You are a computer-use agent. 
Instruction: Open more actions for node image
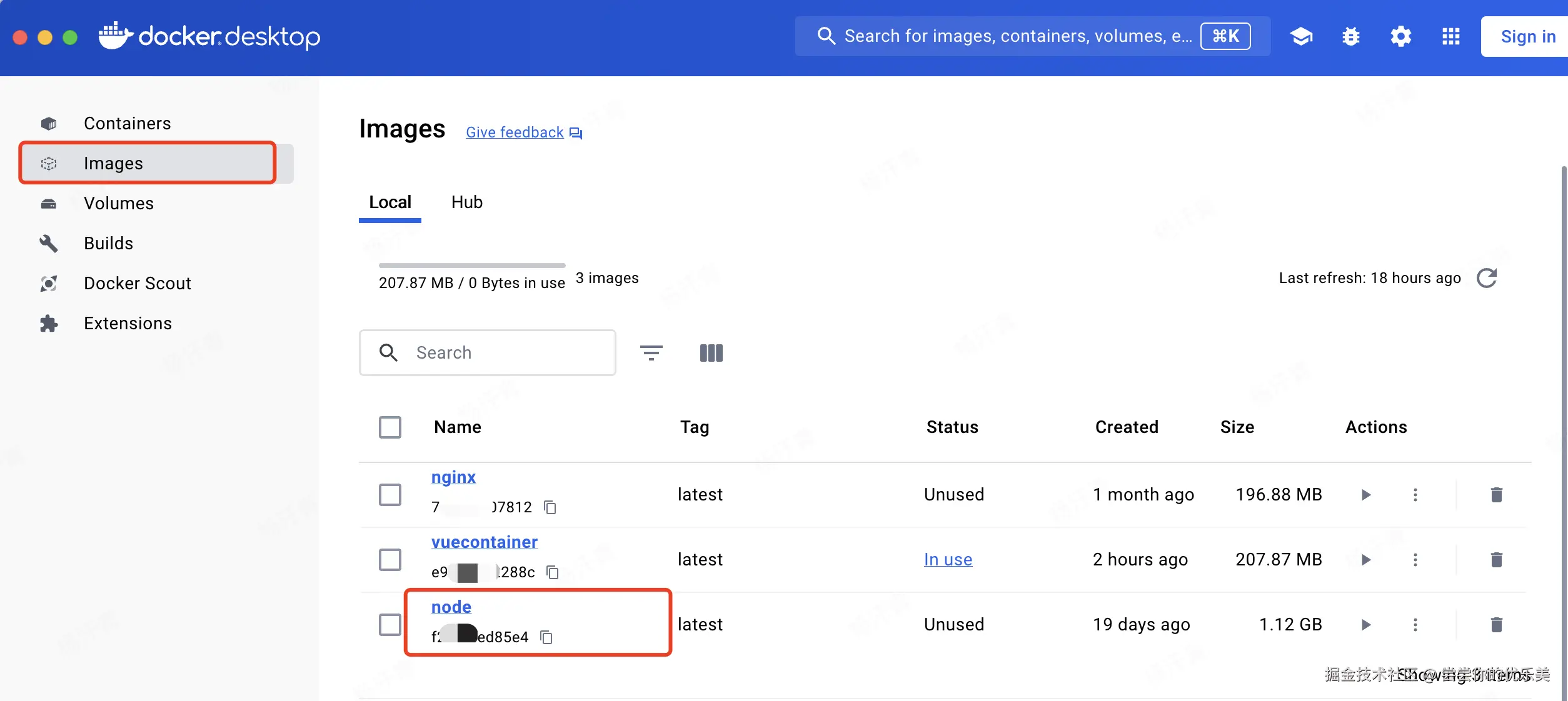pos(1415,625)
